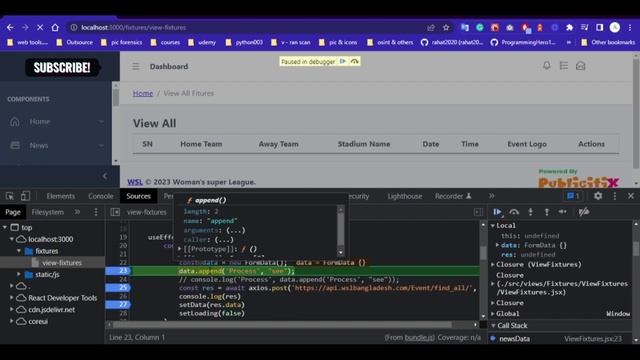The width and height of the screenshot is (640, 360).
Task: Open the Extensions puzzle icon
Action: (569, 27)
